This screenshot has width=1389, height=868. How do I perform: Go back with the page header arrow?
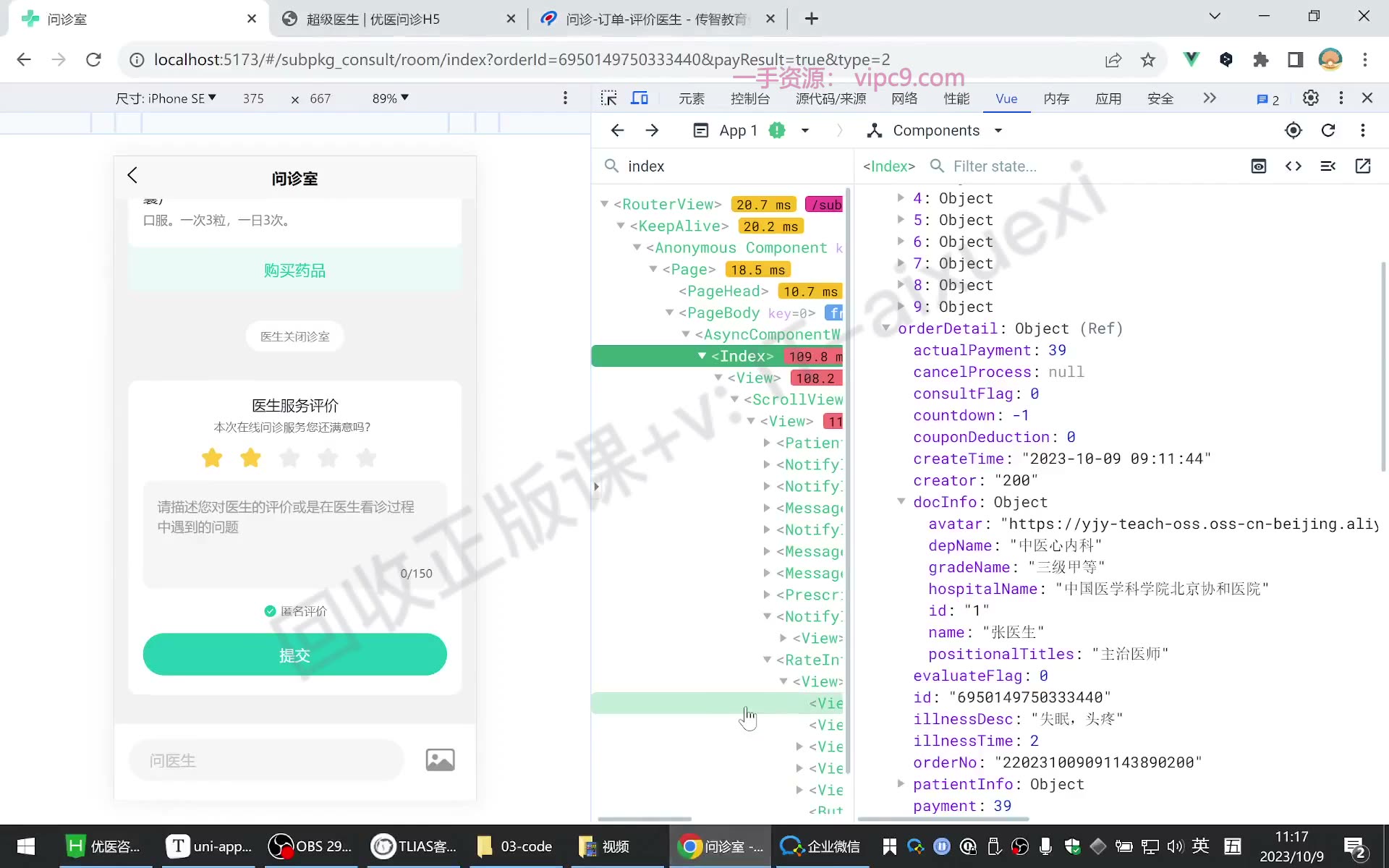click(x=132, y=175)
